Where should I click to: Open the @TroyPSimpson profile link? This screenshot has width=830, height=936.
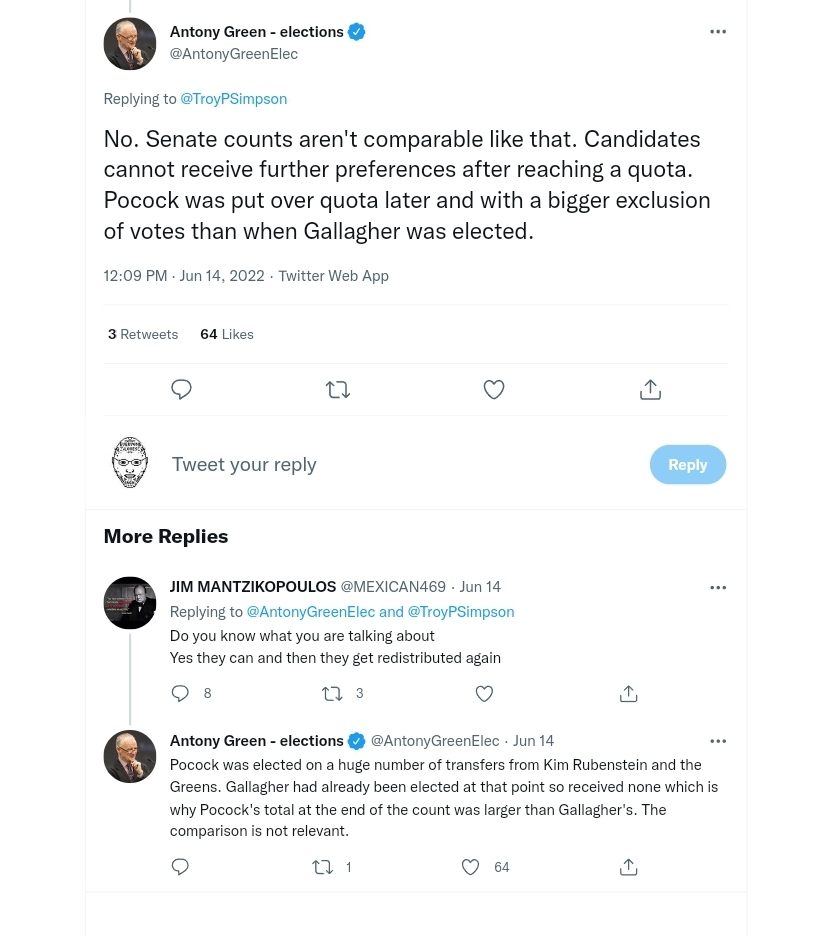click(x=233, y=99)
